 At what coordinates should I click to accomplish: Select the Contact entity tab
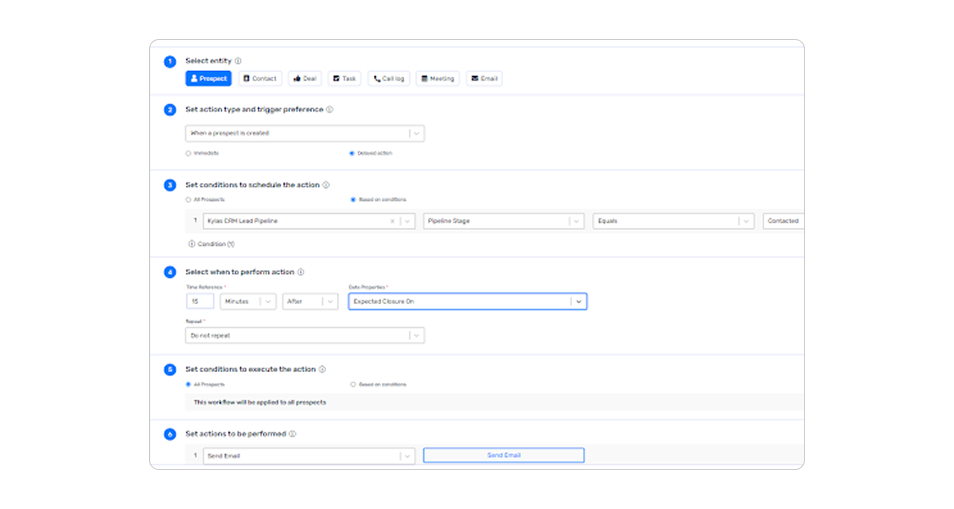[x=260, y=78]
